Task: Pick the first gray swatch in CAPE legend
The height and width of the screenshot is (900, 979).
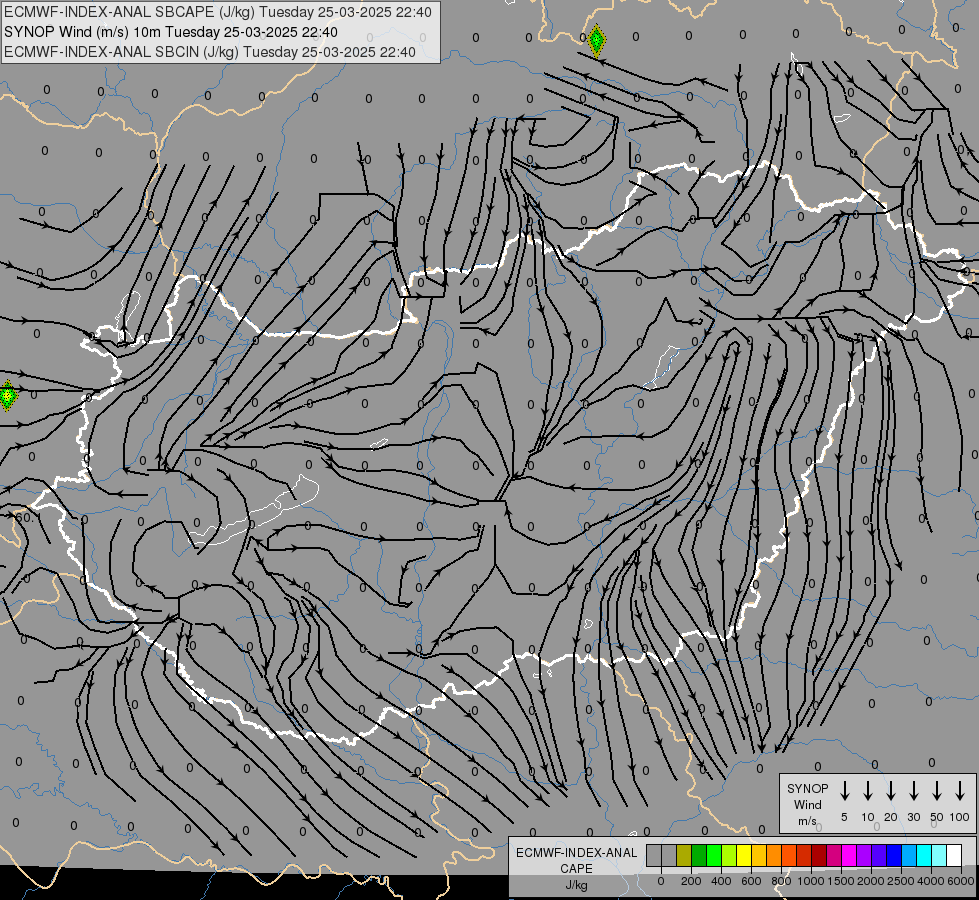Action: (x=654, y=855)
